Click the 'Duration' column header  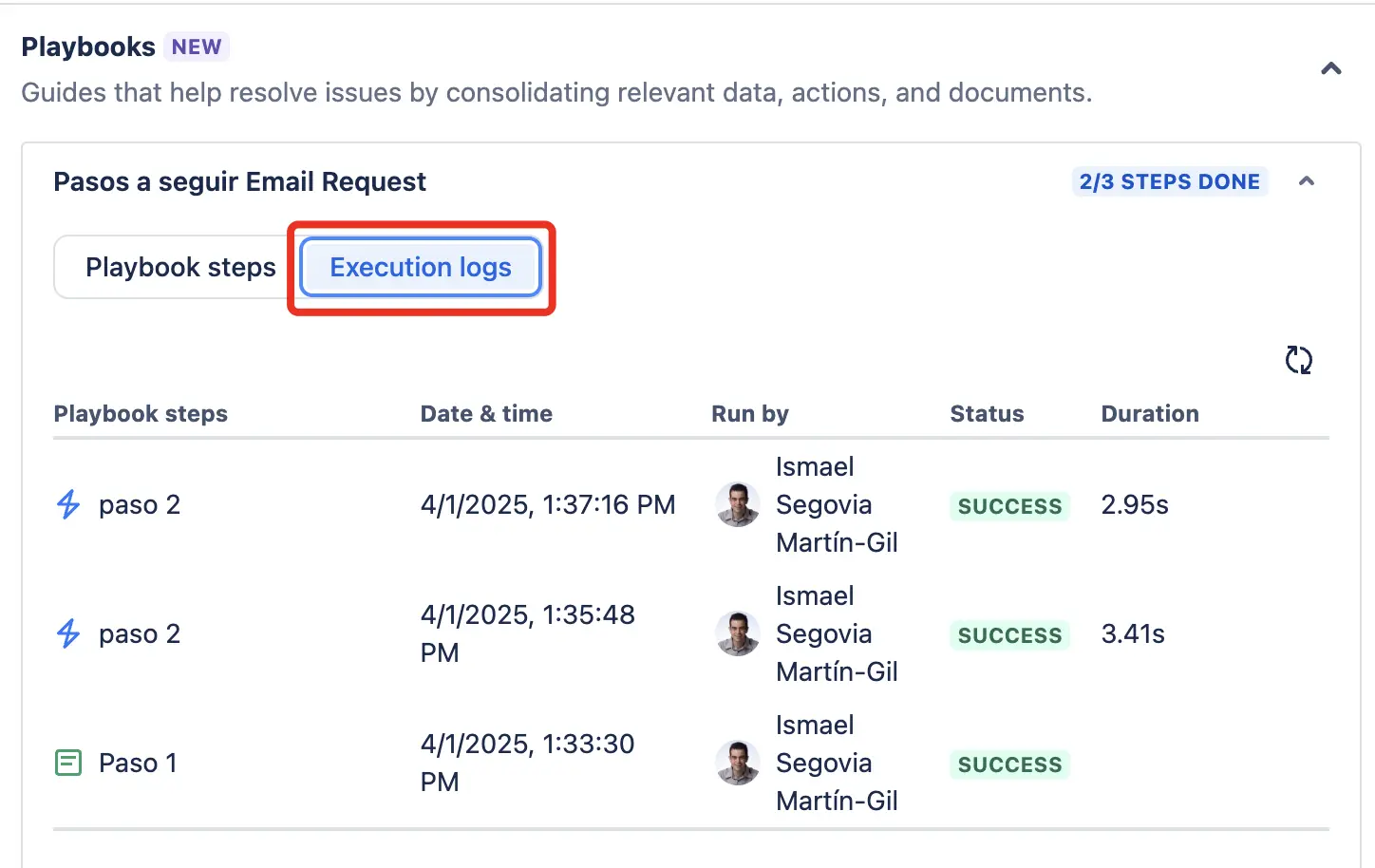pos(1150,414)
